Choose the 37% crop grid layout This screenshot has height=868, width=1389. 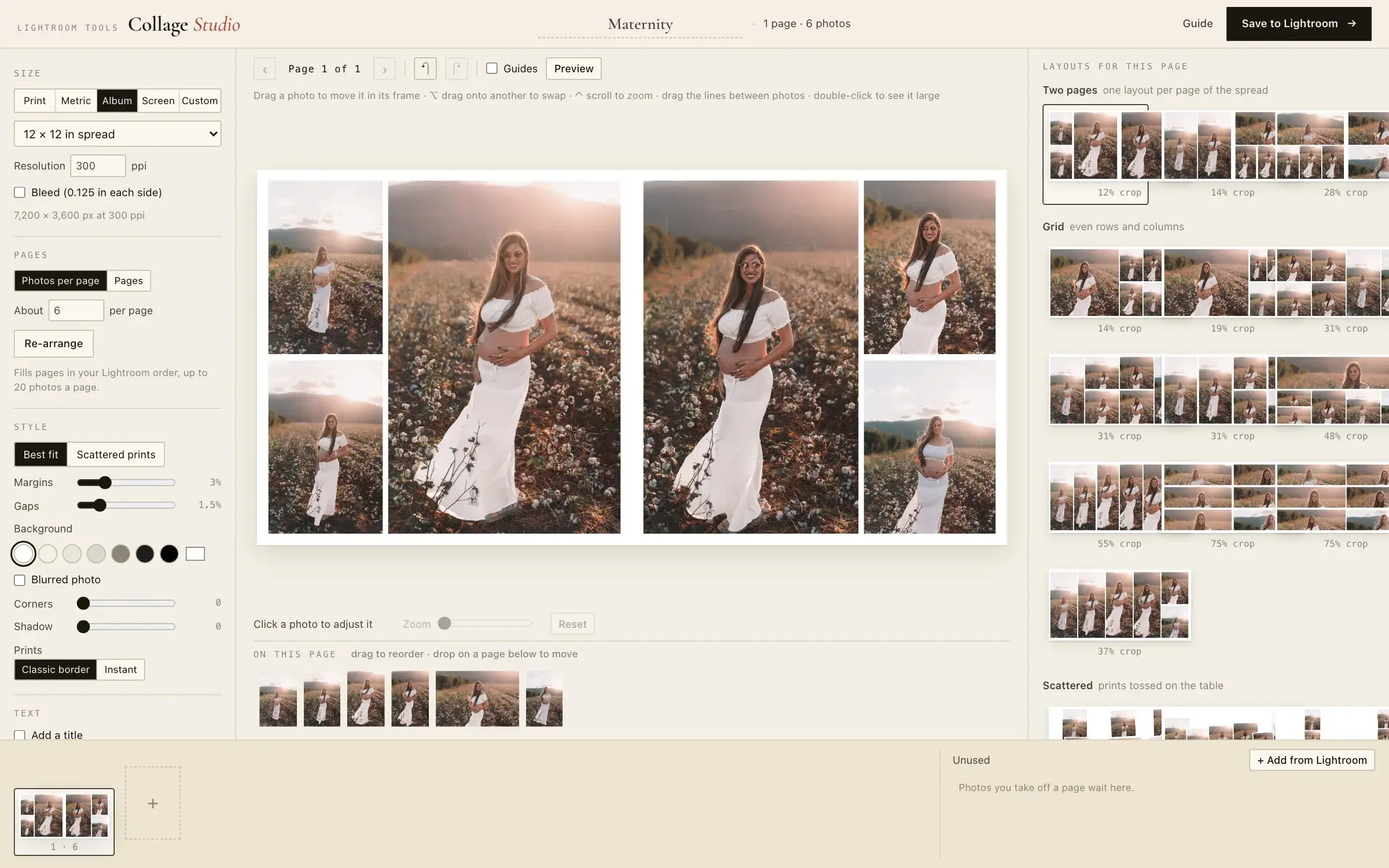1119,605
